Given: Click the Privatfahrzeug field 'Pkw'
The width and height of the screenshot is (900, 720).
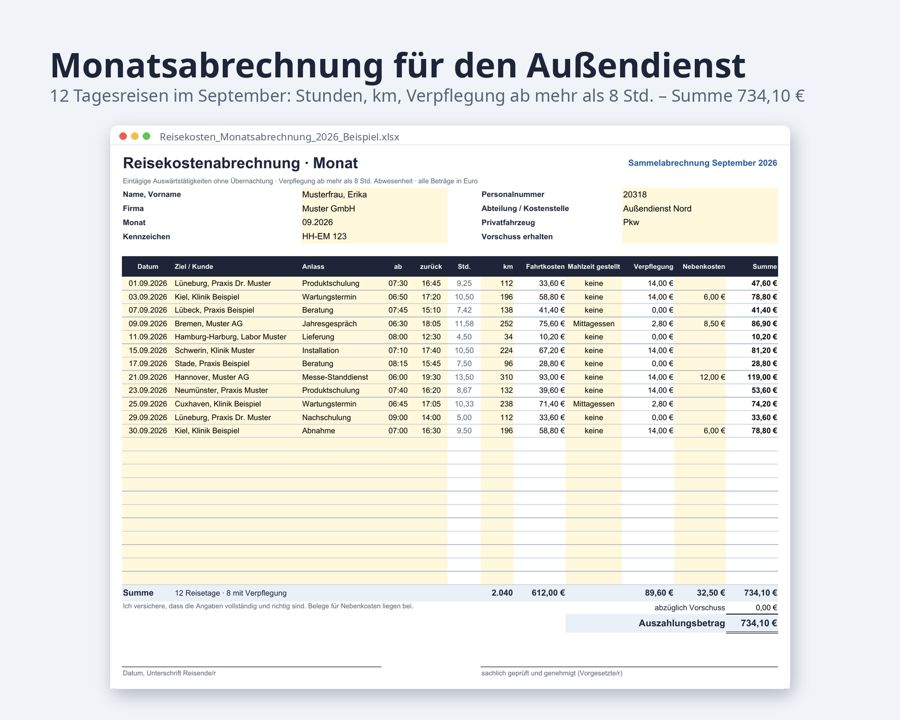Looking at the screenshot, I should pos(700,222).
